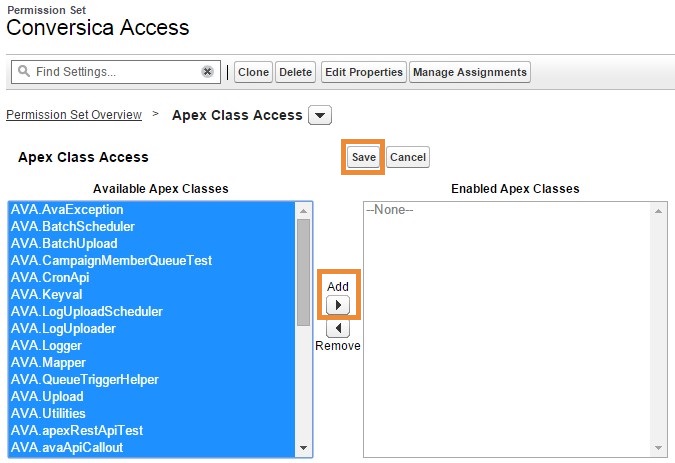Go to Permission Set Overview link
The image size is (675, 463).
pos(74,114)
